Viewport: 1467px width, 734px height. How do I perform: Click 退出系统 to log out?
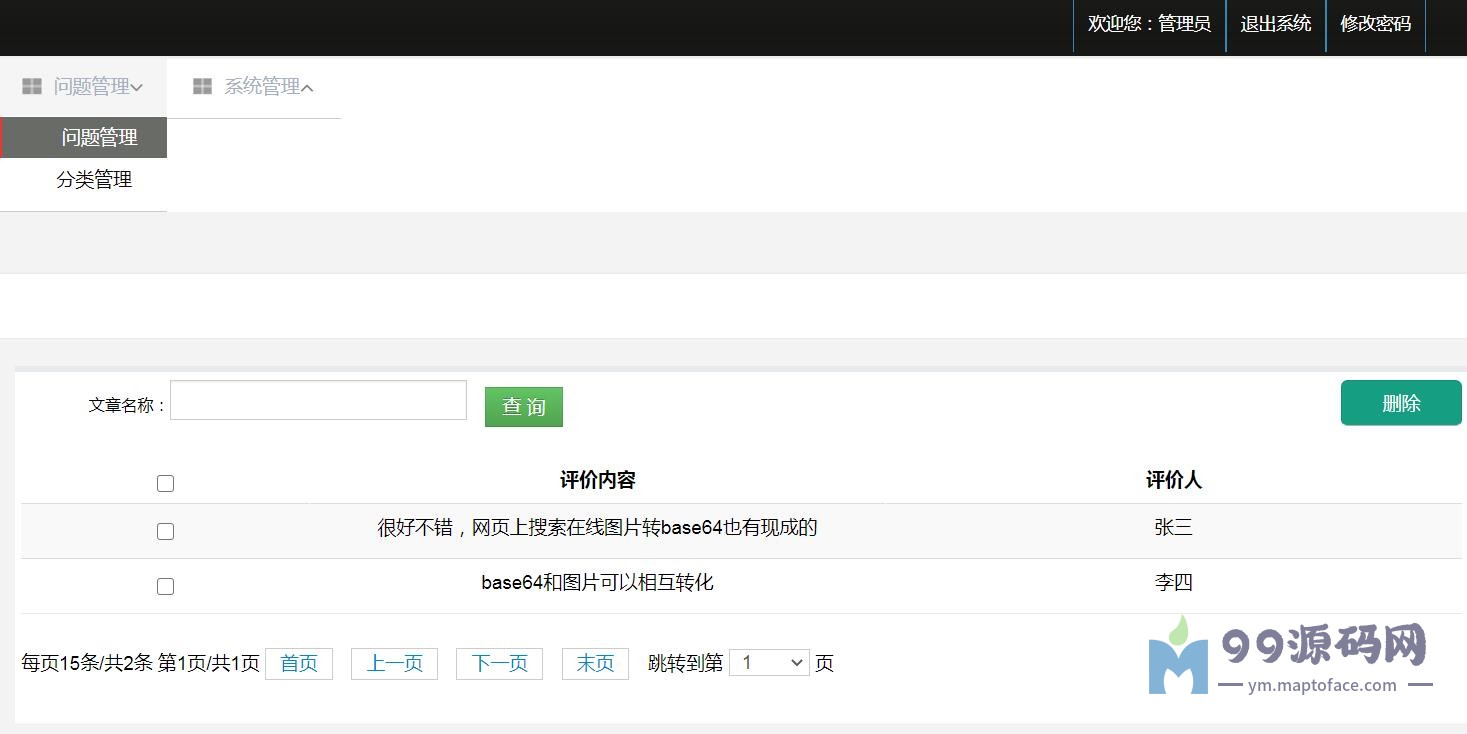1276,24
